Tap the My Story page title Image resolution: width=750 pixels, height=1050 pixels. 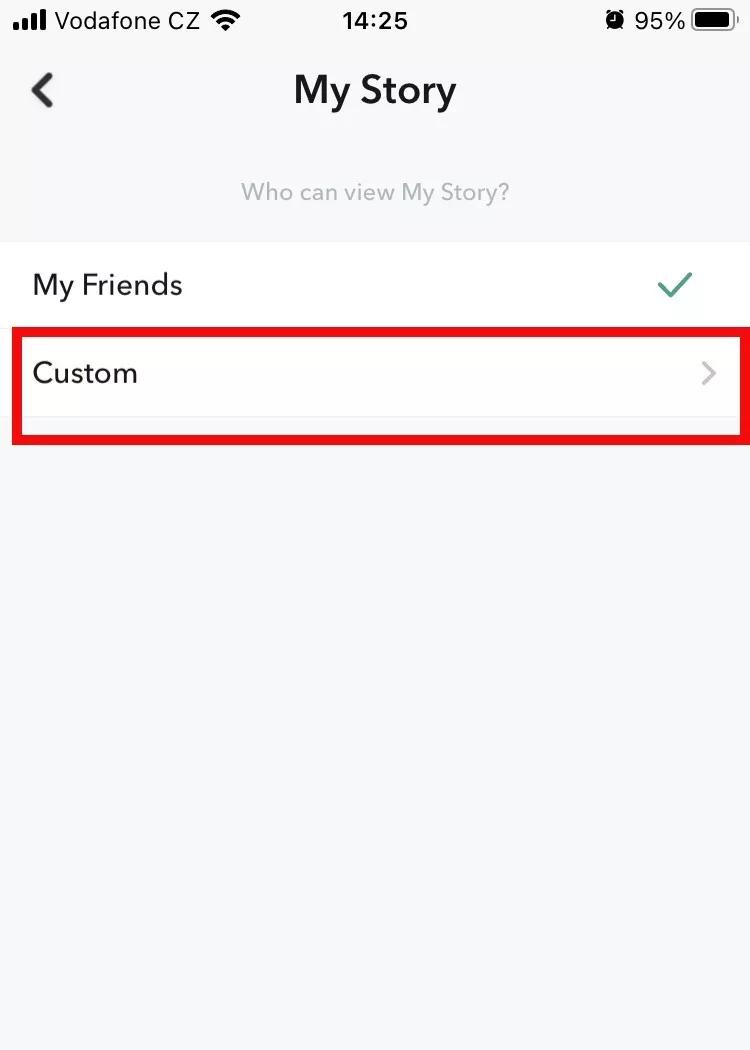click(375, 90)
